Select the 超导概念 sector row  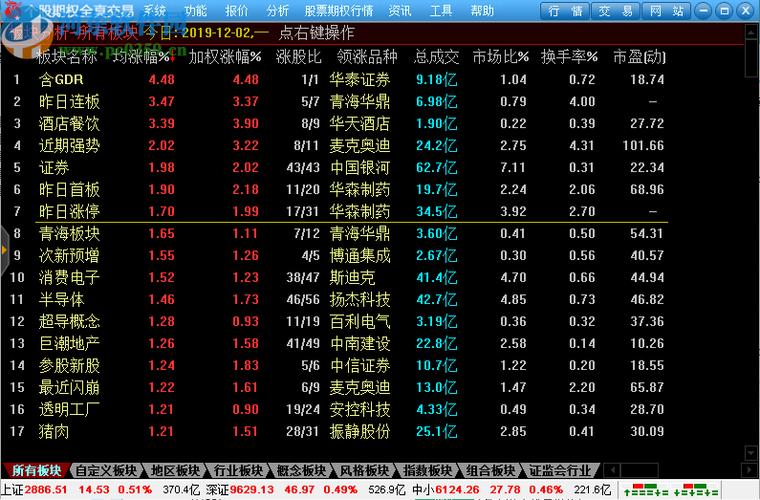click(337, 321)
